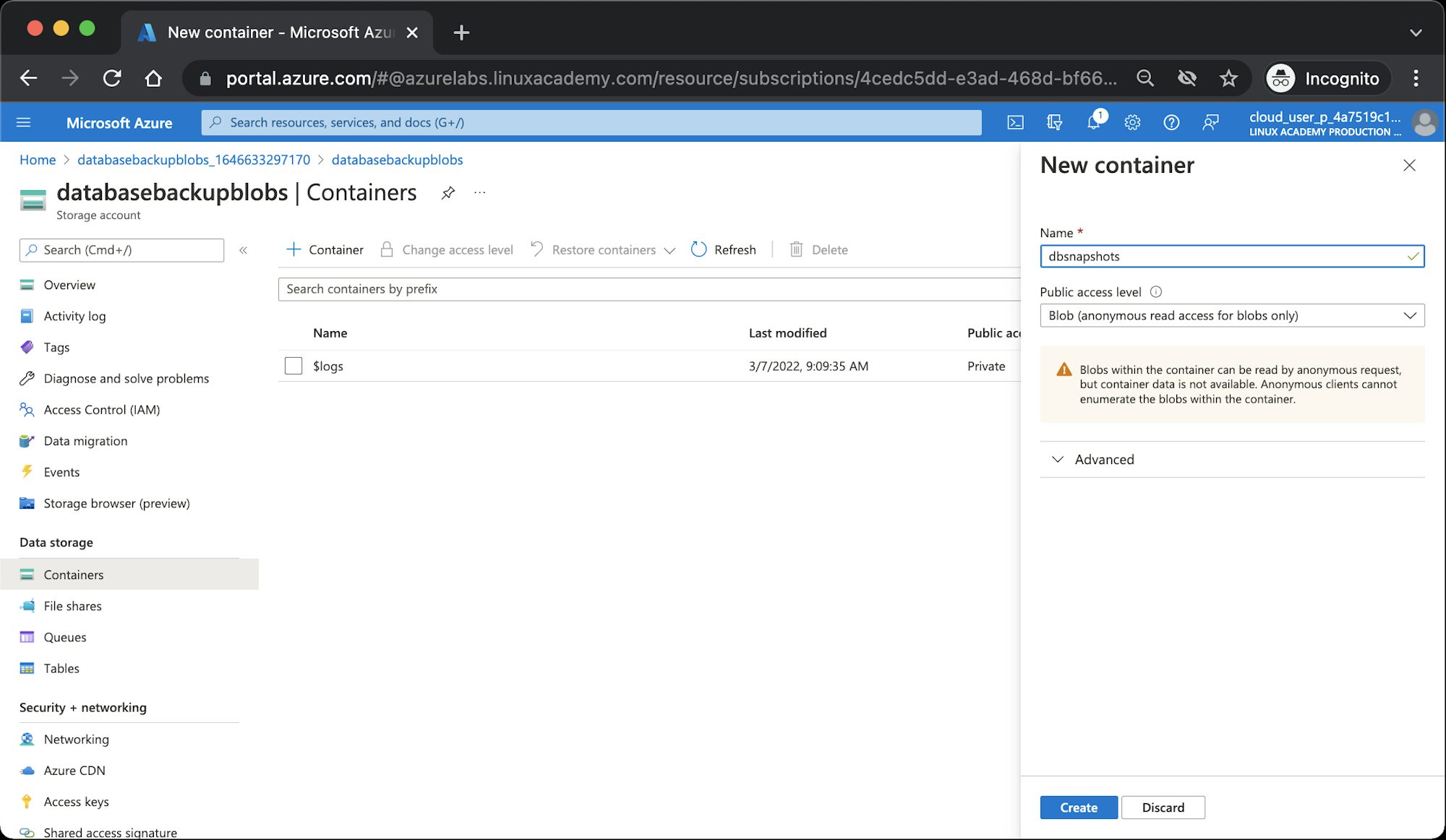Open Azure notifications bell
Screen dimensions: 1446x840
(1095, 122)
